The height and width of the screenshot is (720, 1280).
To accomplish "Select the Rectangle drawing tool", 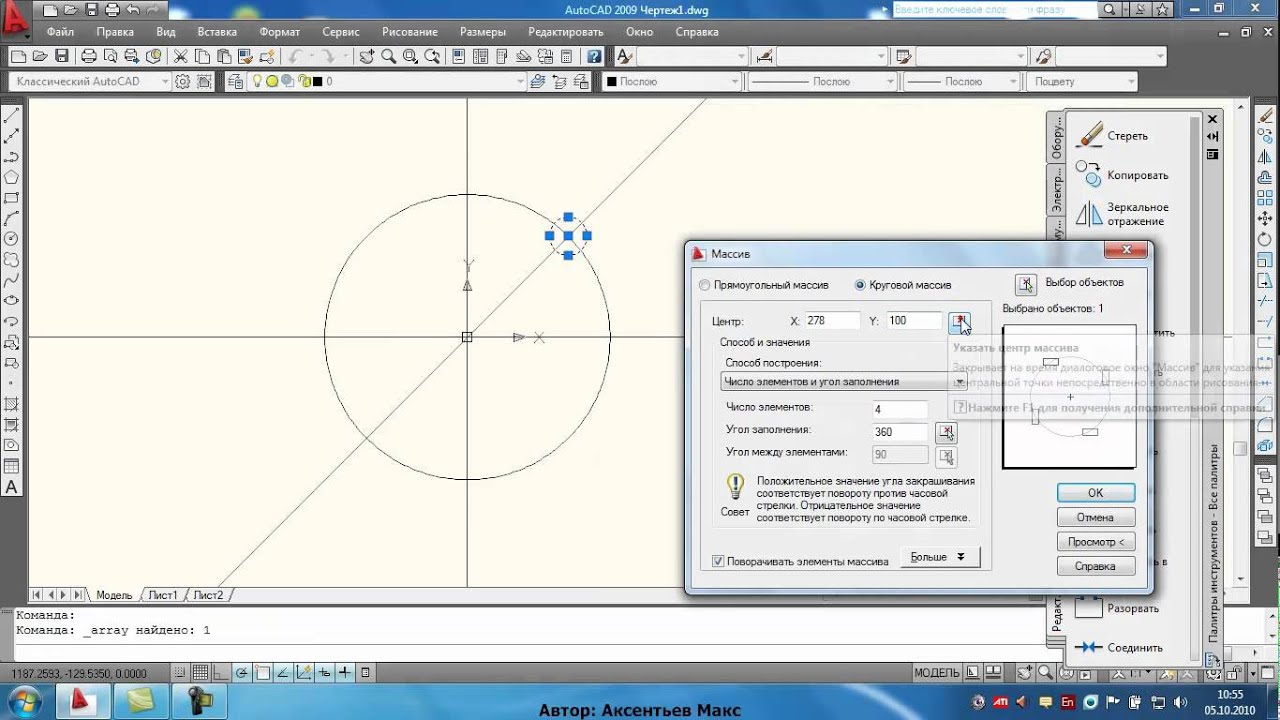I will pos(12,198).
